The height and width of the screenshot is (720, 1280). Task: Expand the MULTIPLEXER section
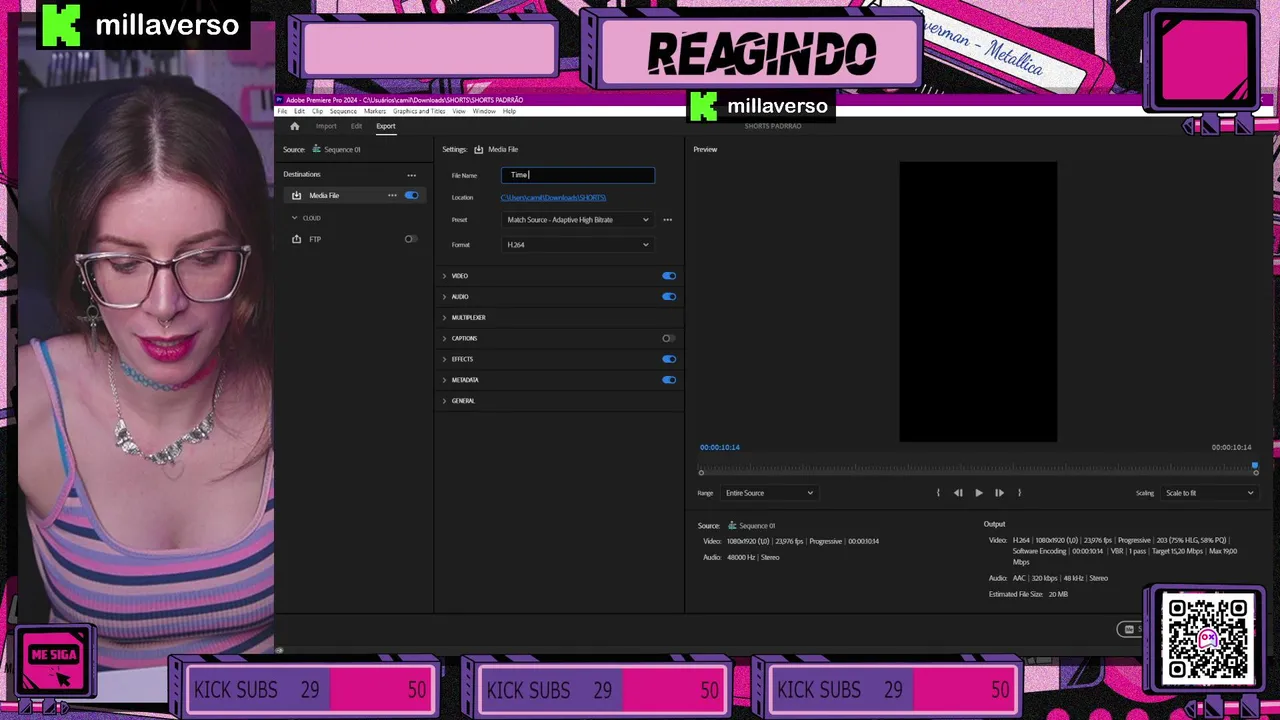[444, 318]
